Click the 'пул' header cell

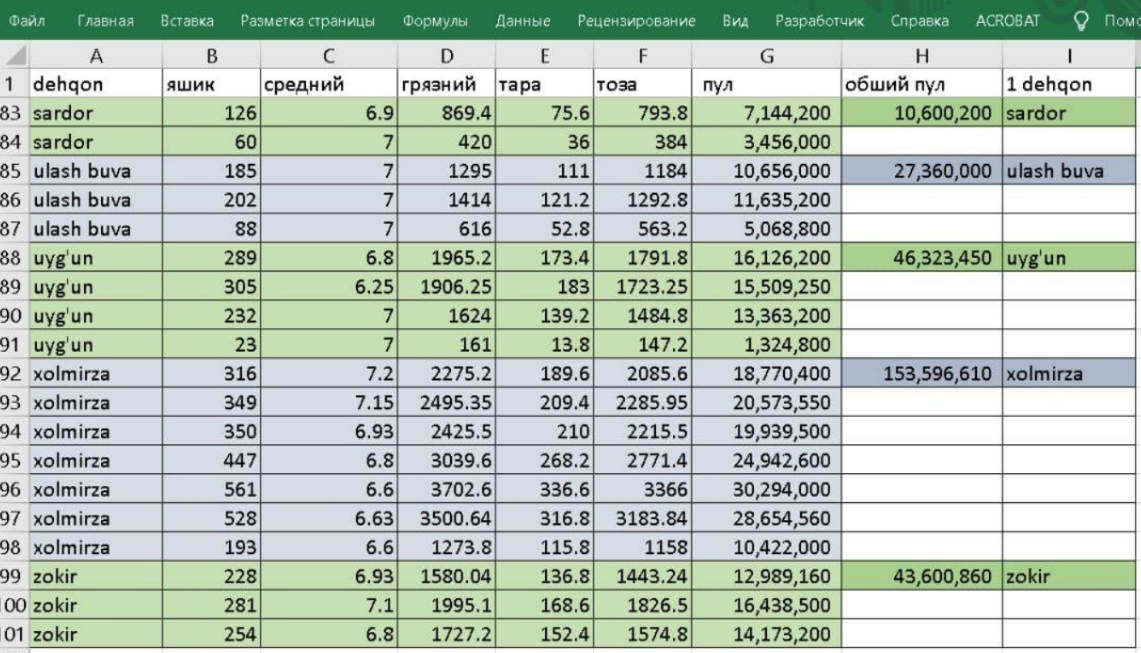pyautogui.click(x=766, y=84)
